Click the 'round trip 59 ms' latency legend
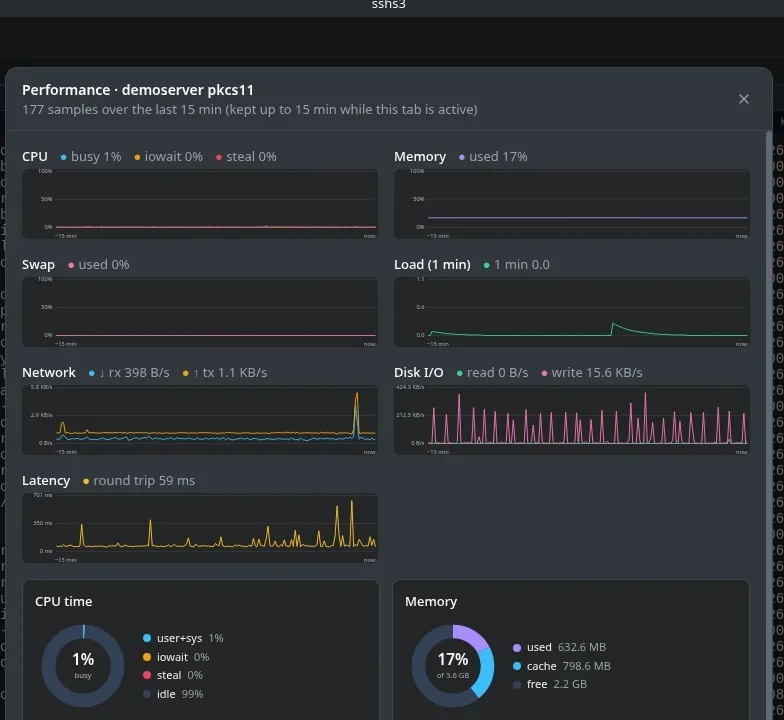The height and width of the screenshot is (720, 784). coord(139,480)
